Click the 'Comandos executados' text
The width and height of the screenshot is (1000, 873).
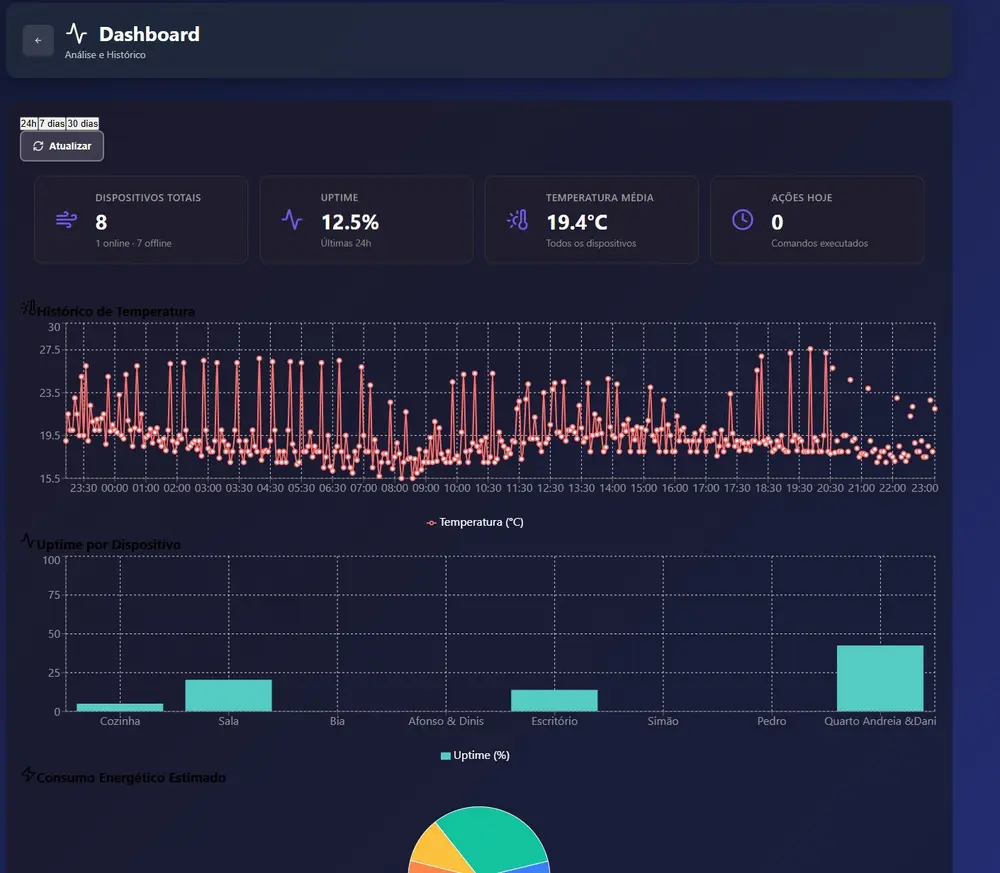tap(820, 244)
